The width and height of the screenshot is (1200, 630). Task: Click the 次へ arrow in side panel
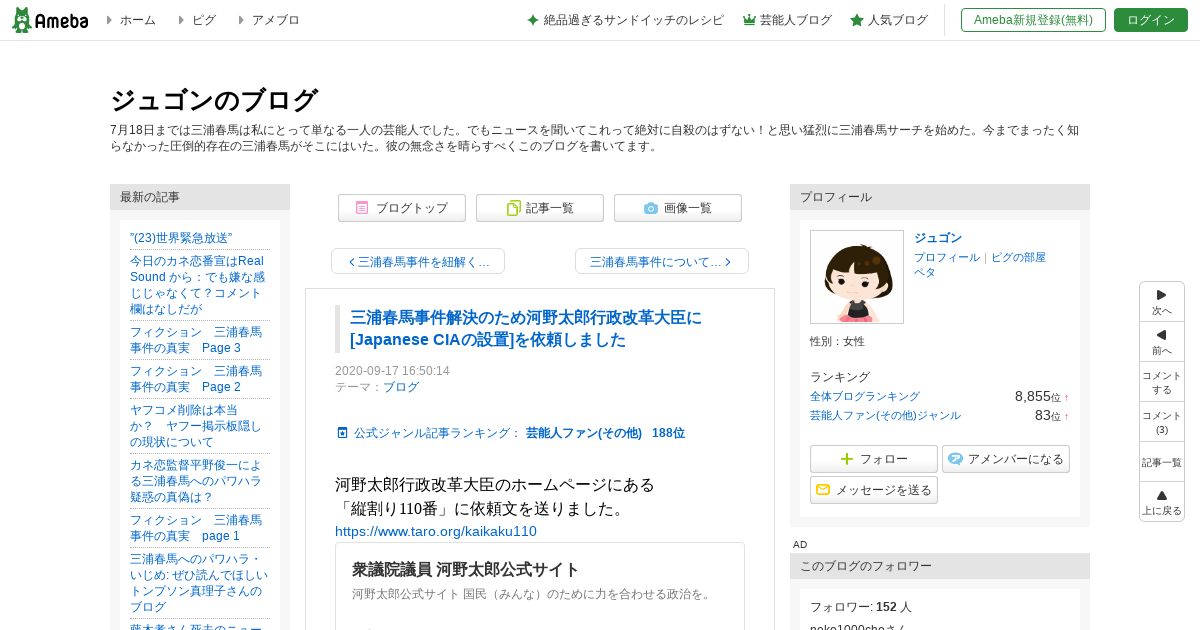pos(1162,302)
